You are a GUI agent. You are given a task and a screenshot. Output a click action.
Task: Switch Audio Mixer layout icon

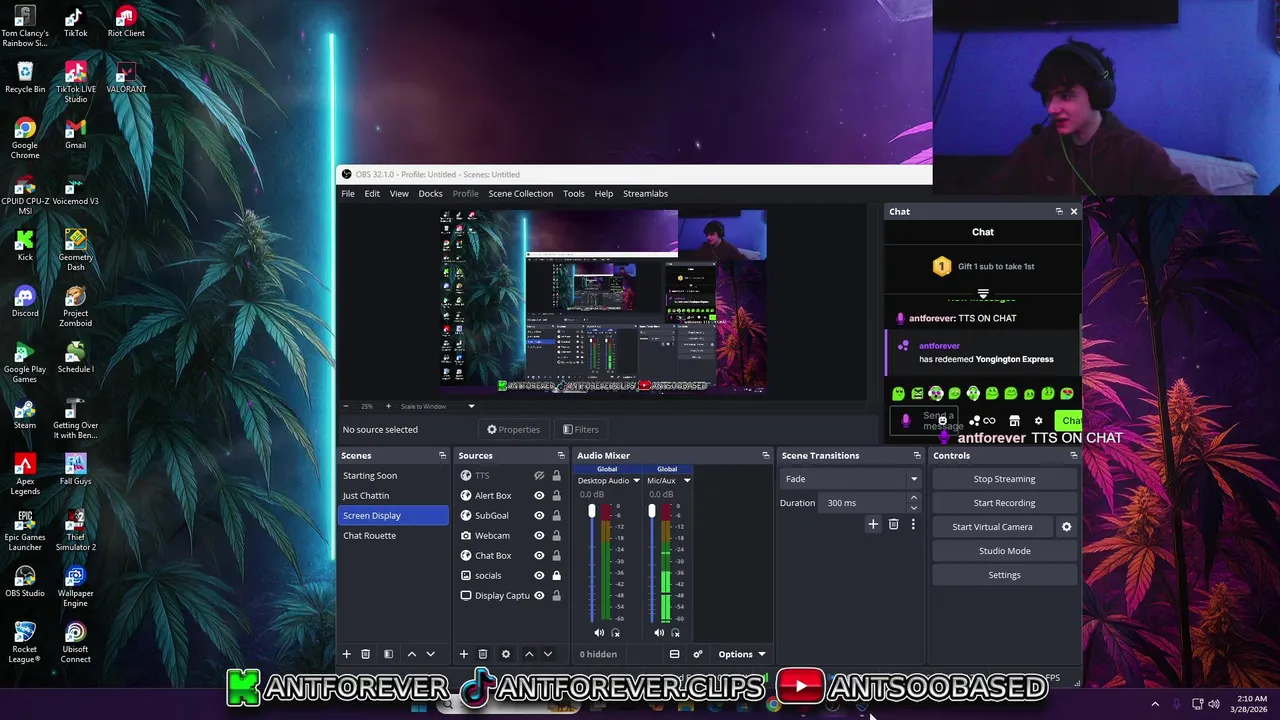(x=674, y=654)
